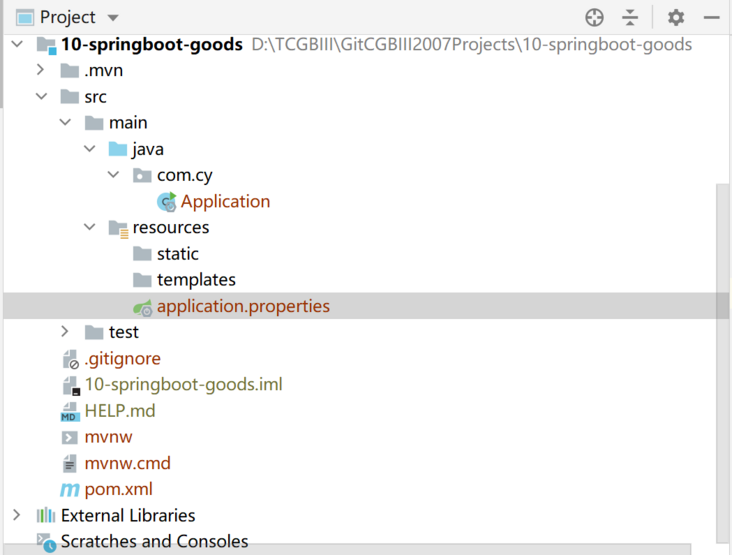Viewport: 732px width, 555px height.
Task: Select the .gitignore file
Action: pyautogui.click(x=122, y=358)
